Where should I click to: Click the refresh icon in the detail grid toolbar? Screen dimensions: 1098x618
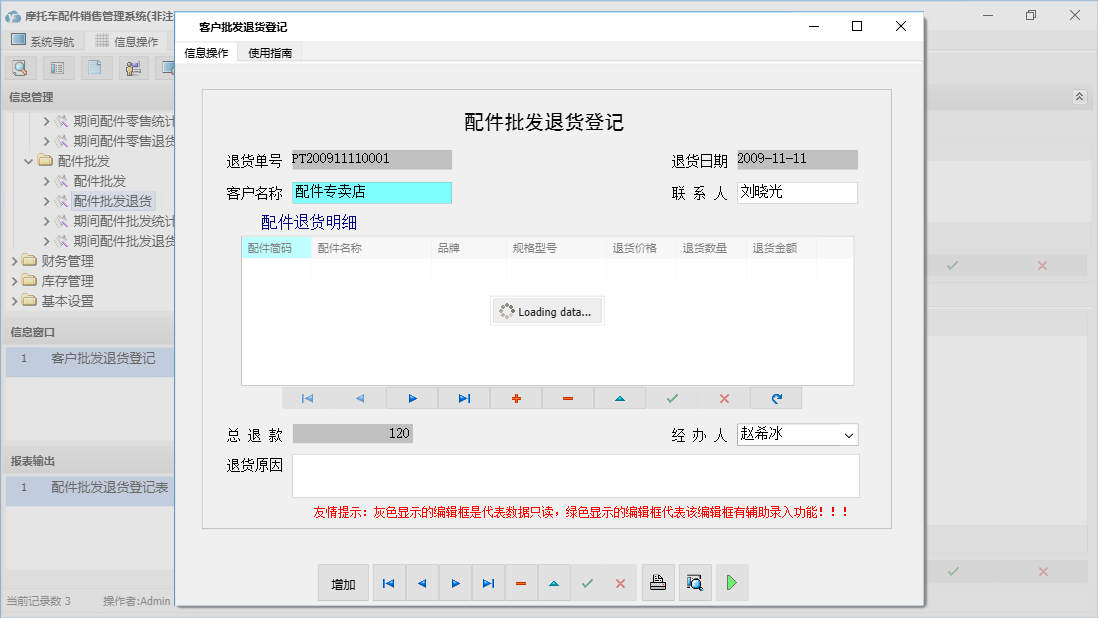coord(776,398)
